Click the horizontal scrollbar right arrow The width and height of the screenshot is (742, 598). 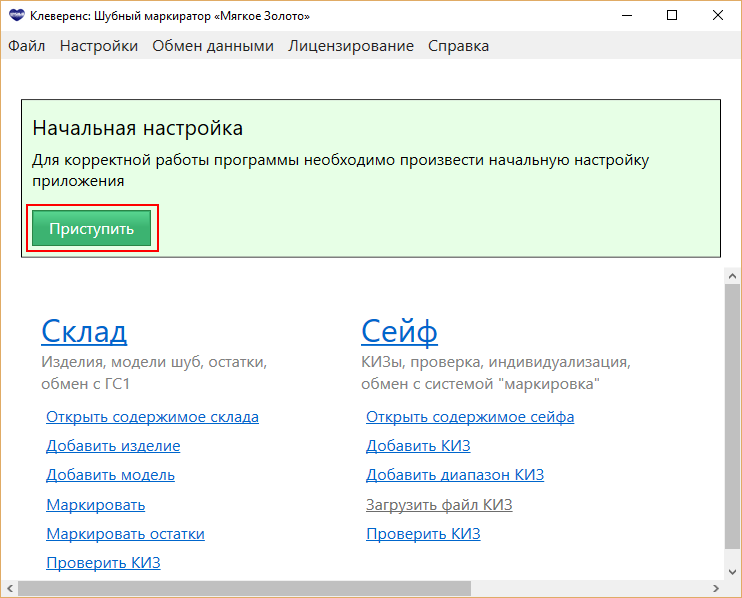[716, 589]
